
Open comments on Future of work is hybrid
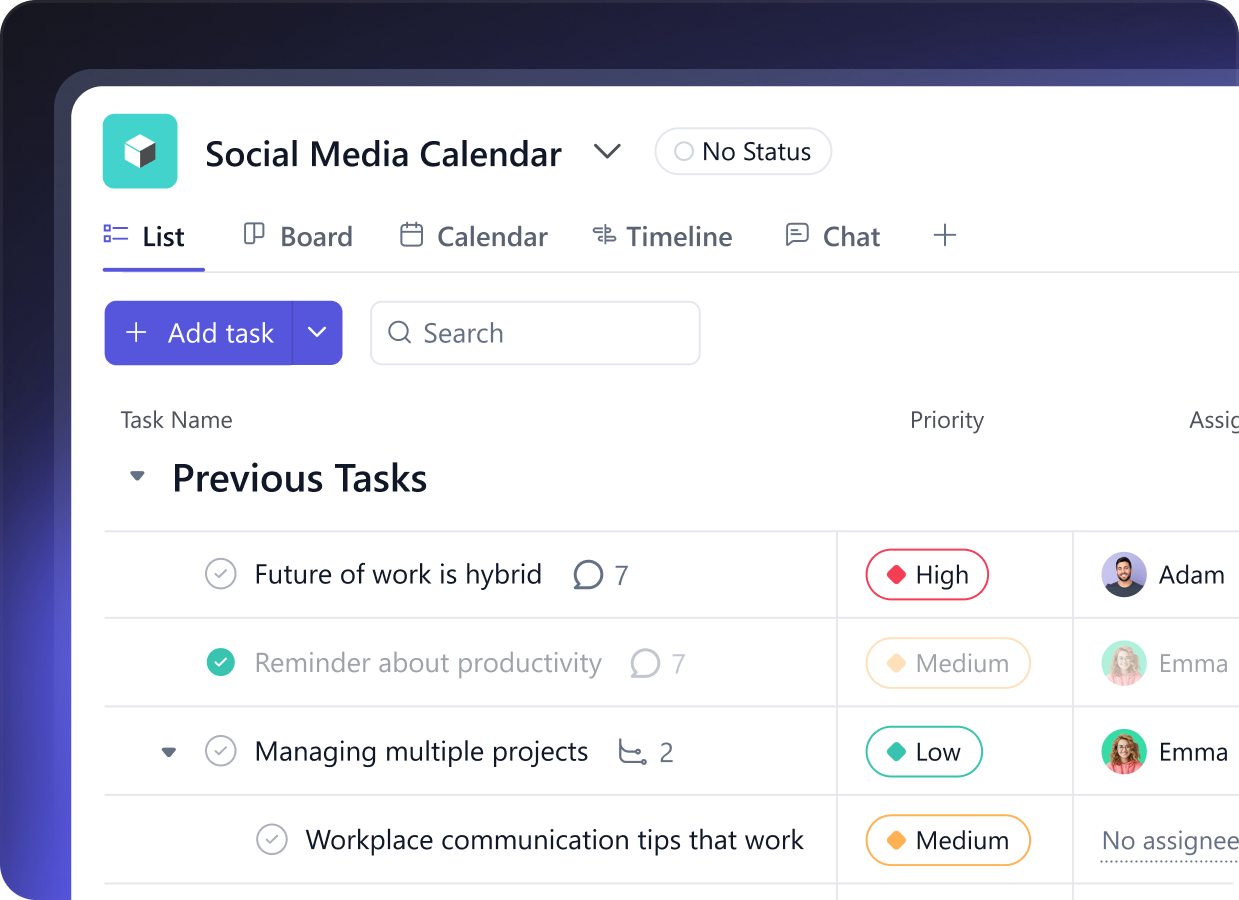588,575
